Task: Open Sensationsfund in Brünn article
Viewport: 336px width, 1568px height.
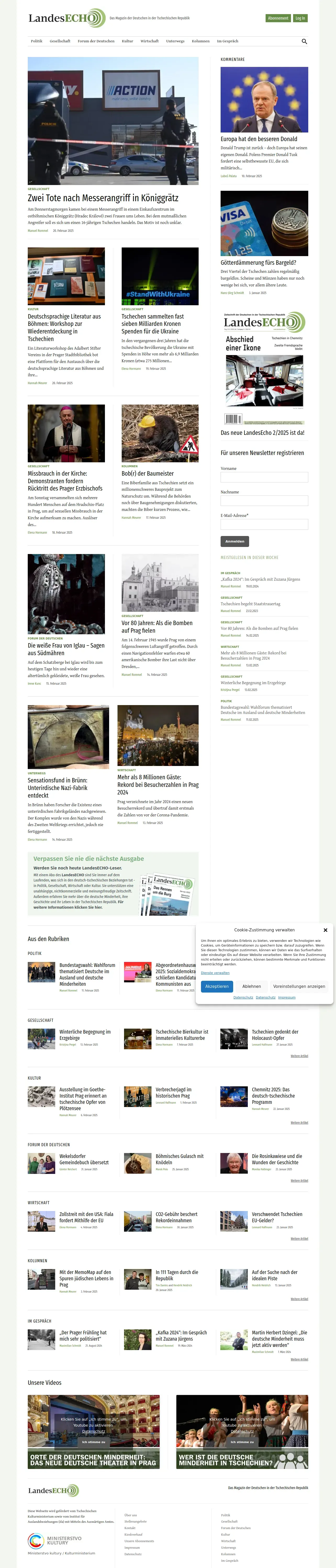Action: click(57, 787)
